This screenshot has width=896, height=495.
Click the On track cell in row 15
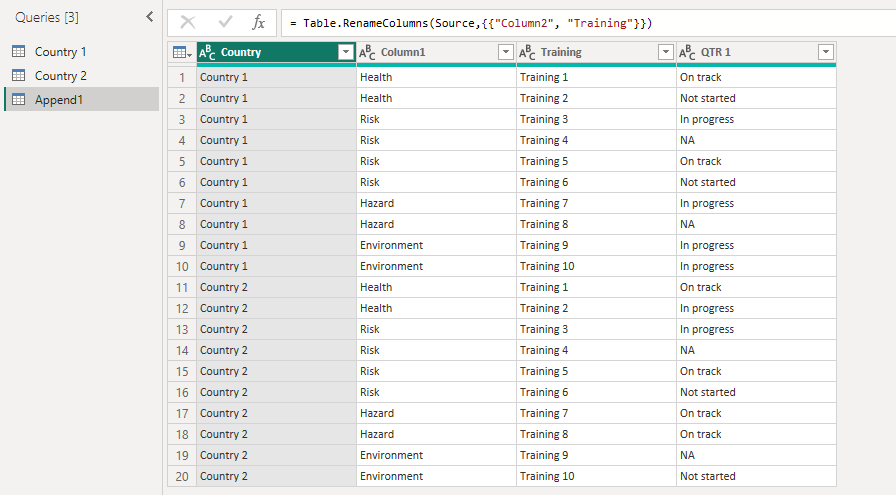[x=756, y=372]
